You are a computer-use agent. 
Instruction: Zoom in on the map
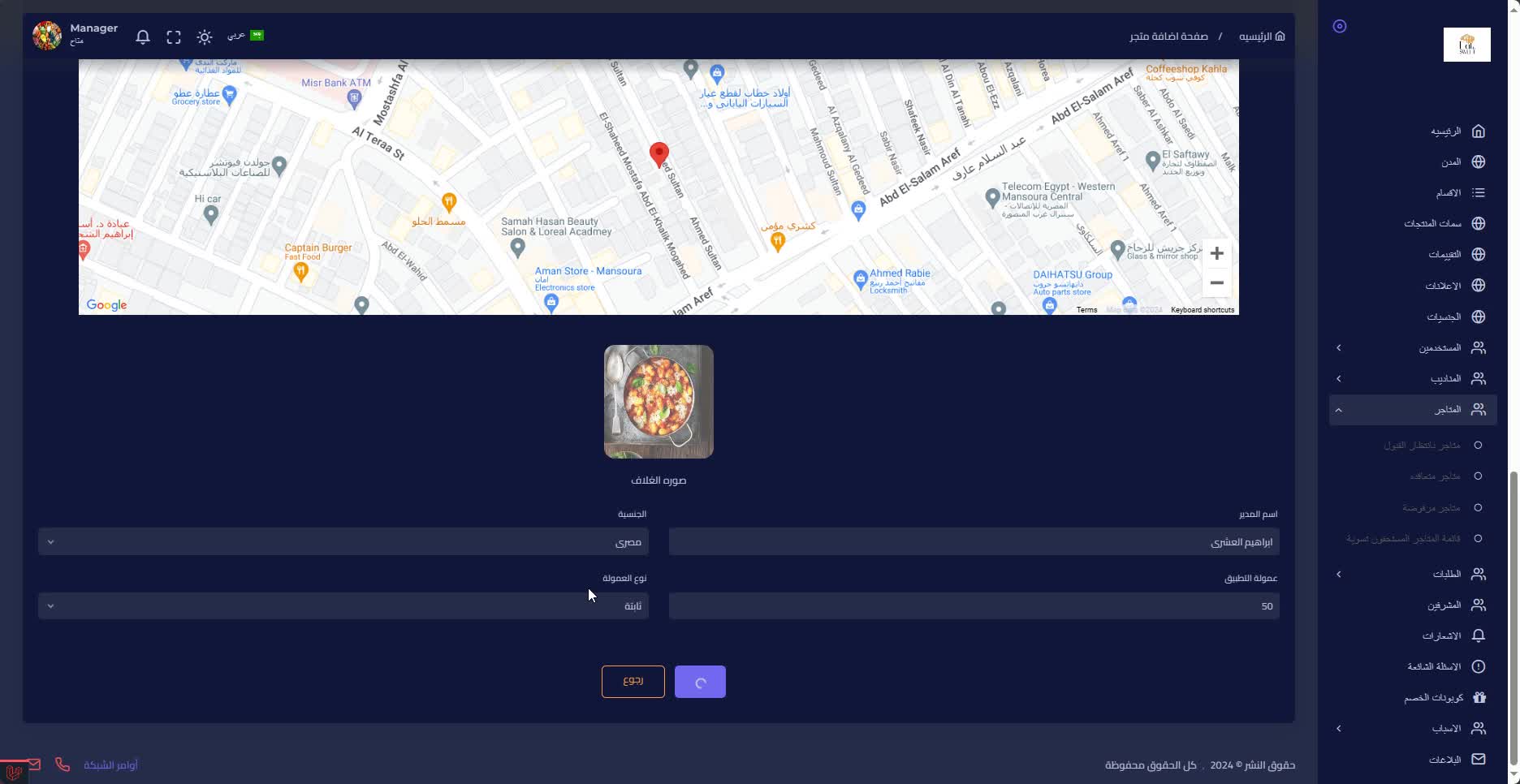(1216, 254)
